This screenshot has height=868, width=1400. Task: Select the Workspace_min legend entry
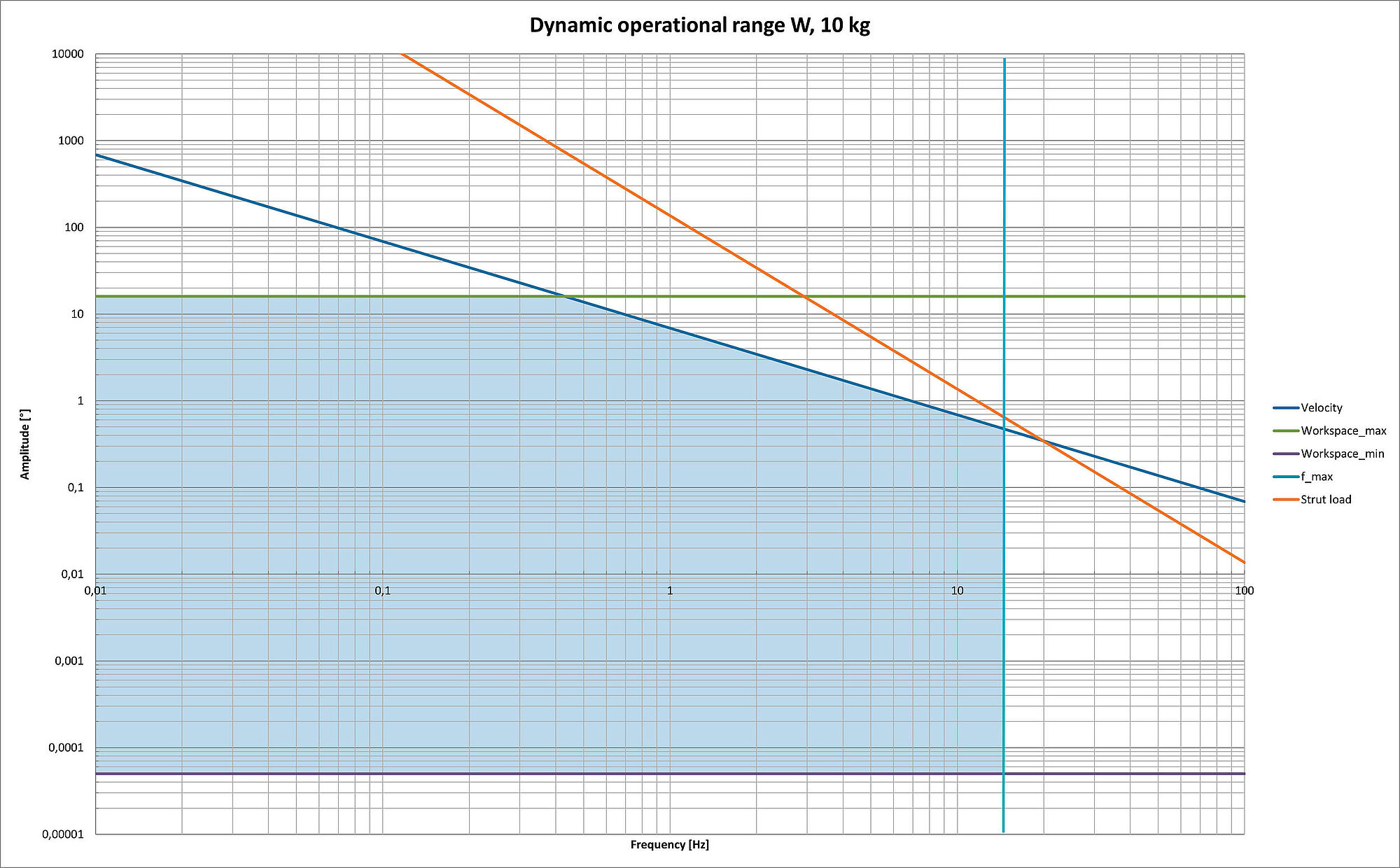coord(1342,454)
